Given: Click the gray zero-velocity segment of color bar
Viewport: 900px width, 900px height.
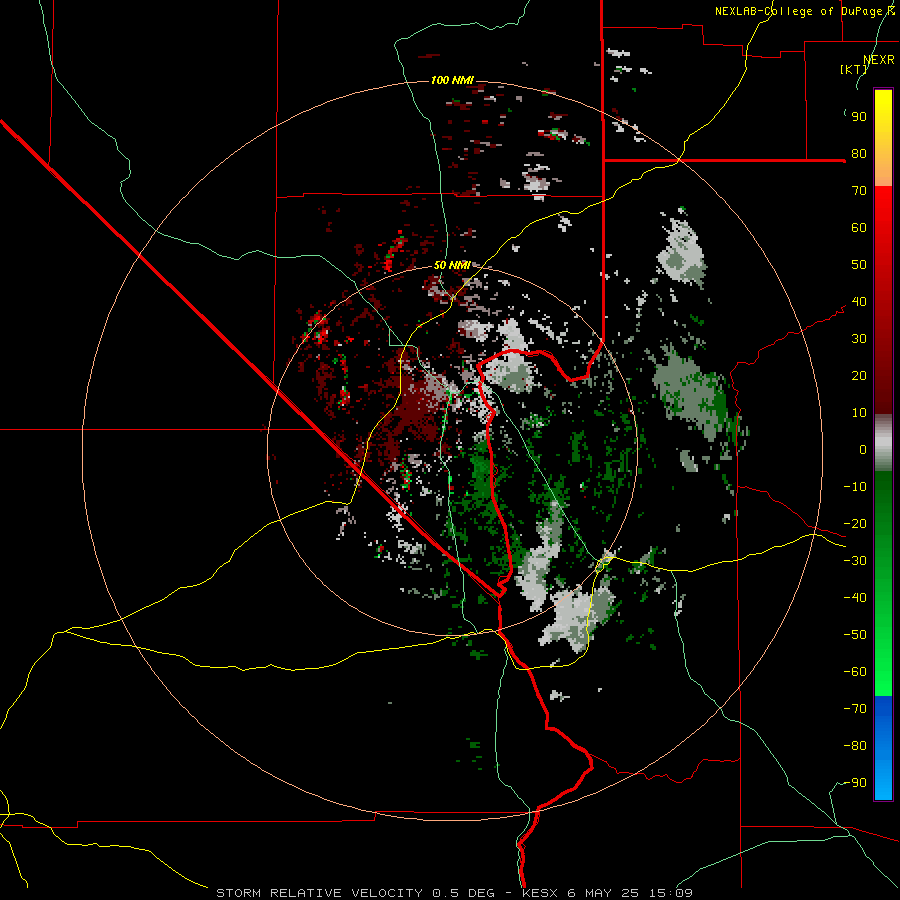Looking at the screenshot, I should click(x=883, y=443).
